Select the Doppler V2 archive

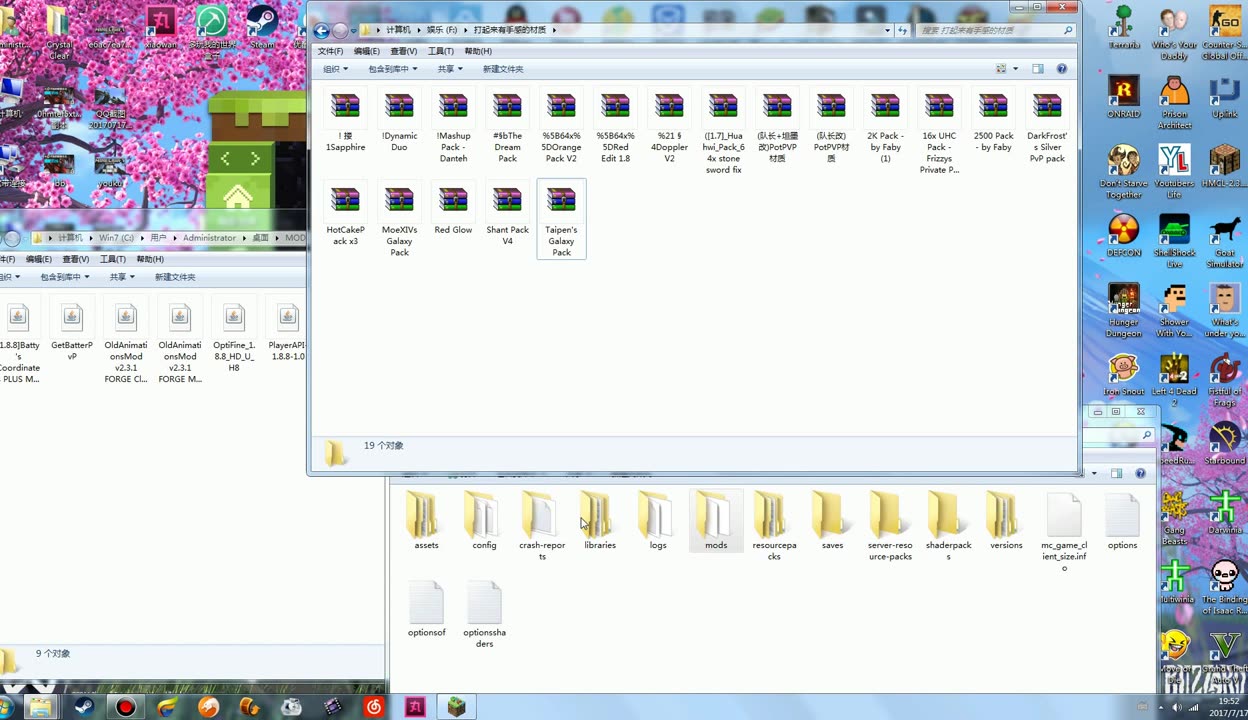pyautogui.click(x=669, y=126)
